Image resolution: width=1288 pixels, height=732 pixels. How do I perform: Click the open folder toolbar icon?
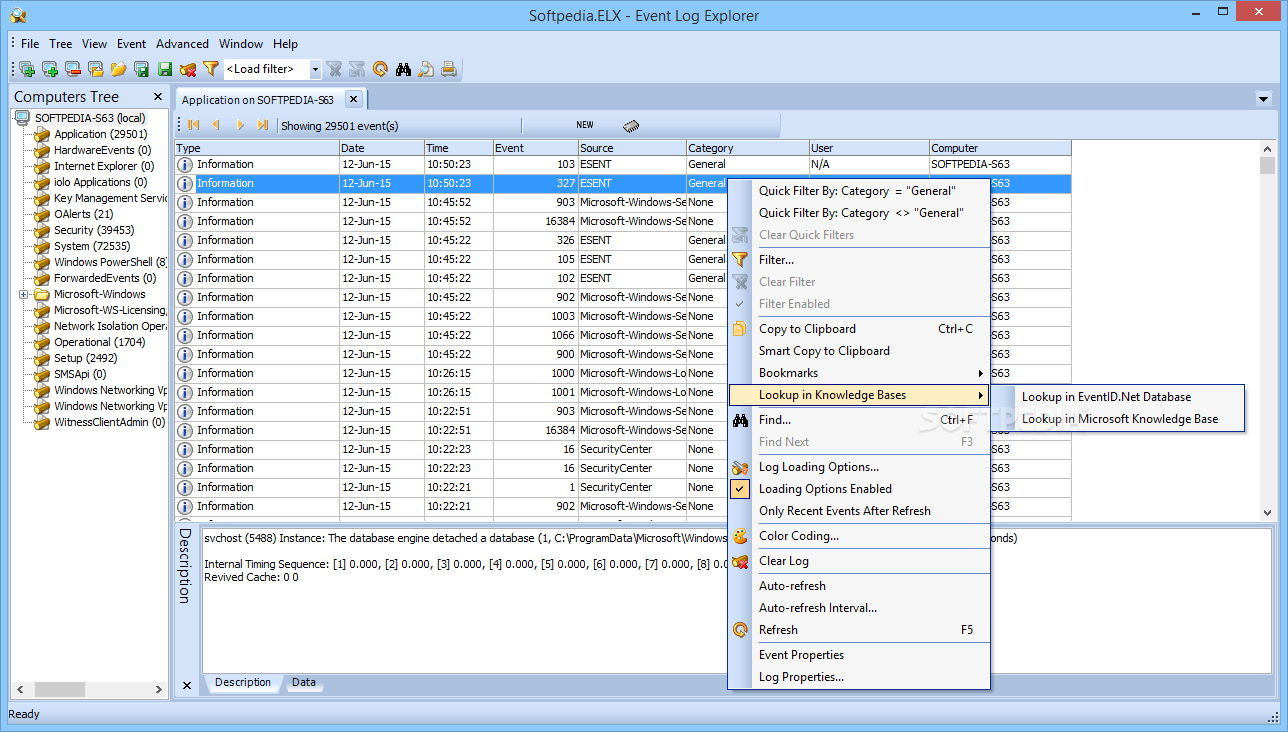[118, 69]
